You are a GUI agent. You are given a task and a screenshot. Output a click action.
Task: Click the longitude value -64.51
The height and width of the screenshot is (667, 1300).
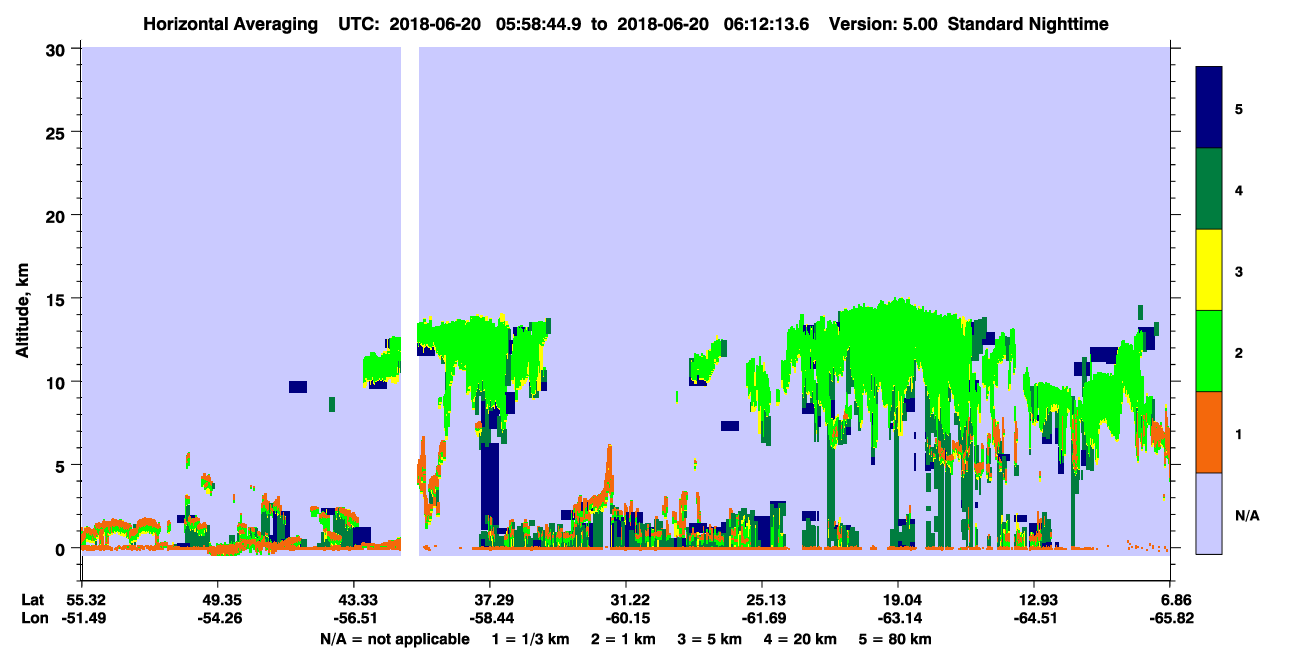point(1034,618)
